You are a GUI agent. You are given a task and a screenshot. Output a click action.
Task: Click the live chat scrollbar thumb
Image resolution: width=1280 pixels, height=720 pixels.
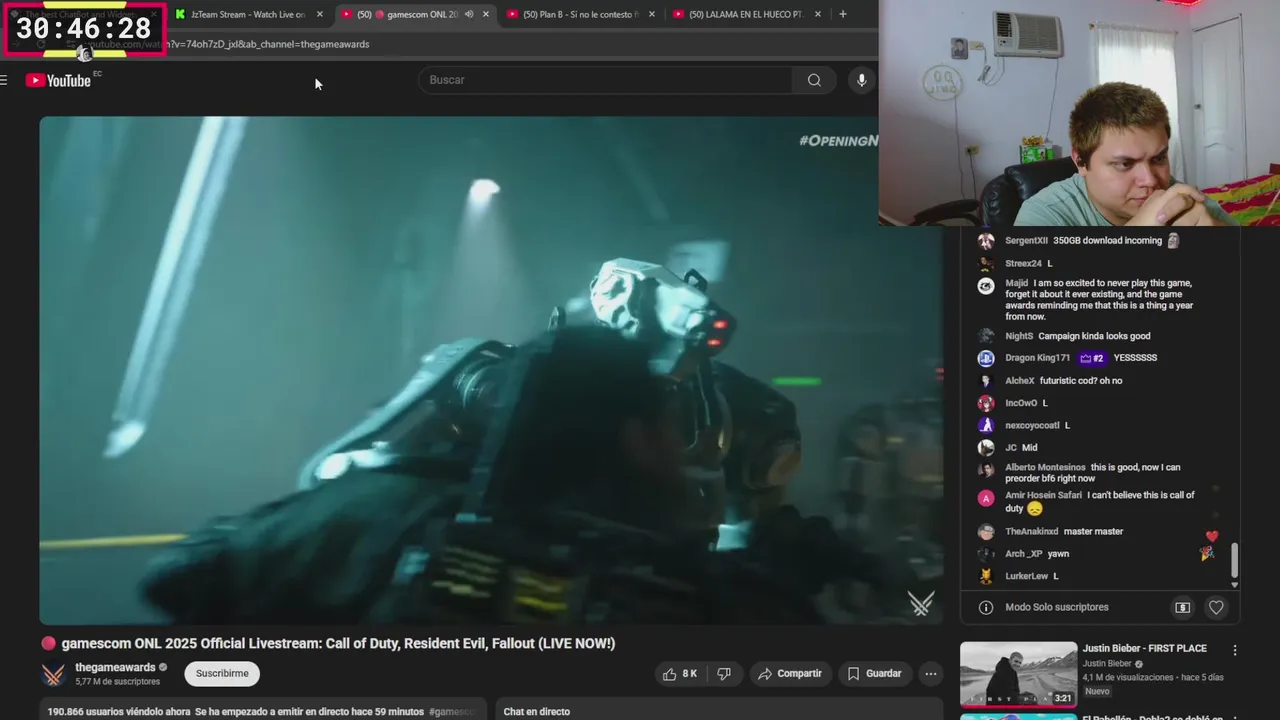point(1234,560)
